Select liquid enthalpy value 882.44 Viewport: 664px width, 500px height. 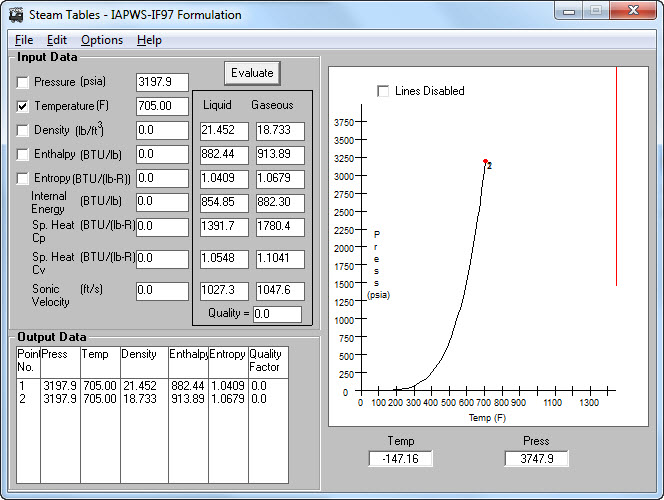click(224, 155)
